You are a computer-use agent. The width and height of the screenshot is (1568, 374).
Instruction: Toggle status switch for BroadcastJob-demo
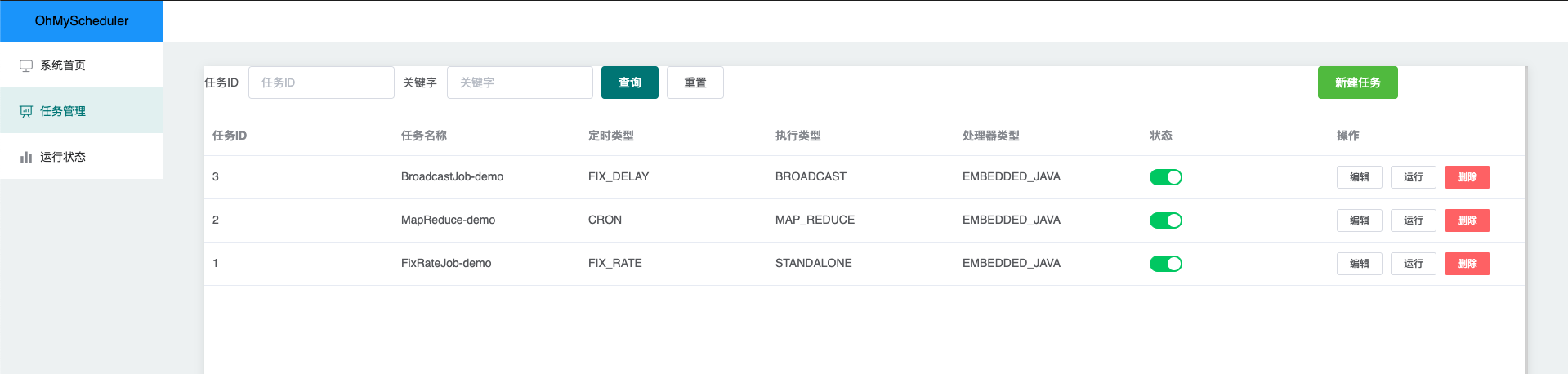pyautogui.click(x=1165, y=177)
